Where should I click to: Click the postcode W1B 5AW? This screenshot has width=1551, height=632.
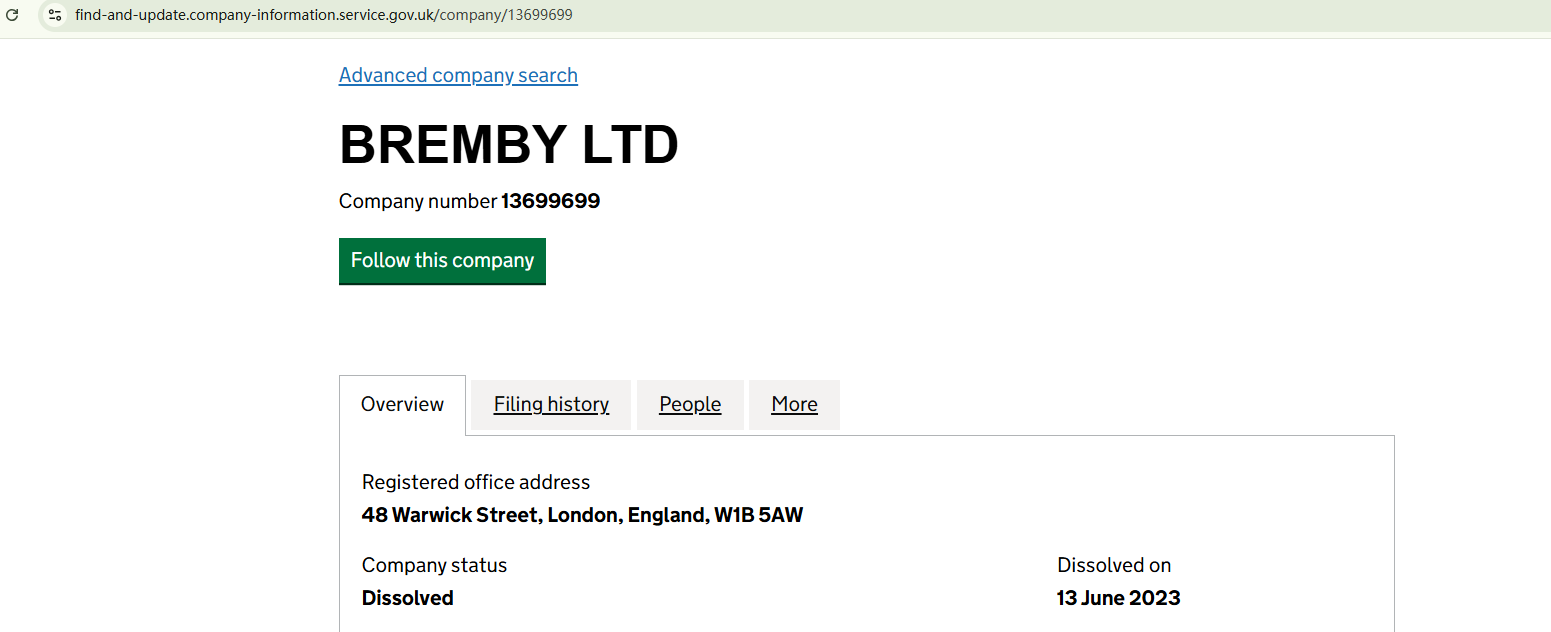757,515
